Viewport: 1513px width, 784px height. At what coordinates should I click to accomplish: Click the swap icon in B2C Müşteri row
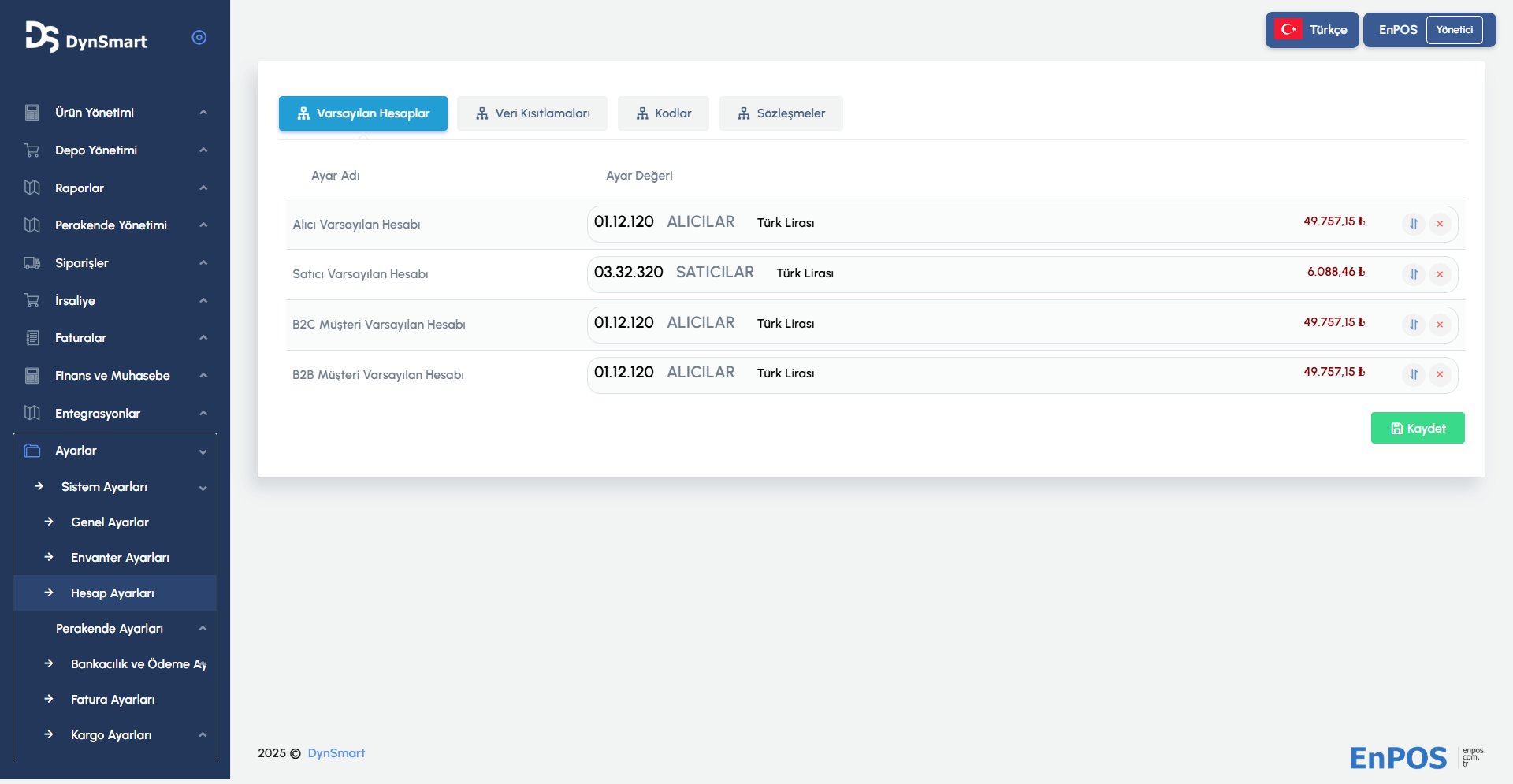[1414, 325]
